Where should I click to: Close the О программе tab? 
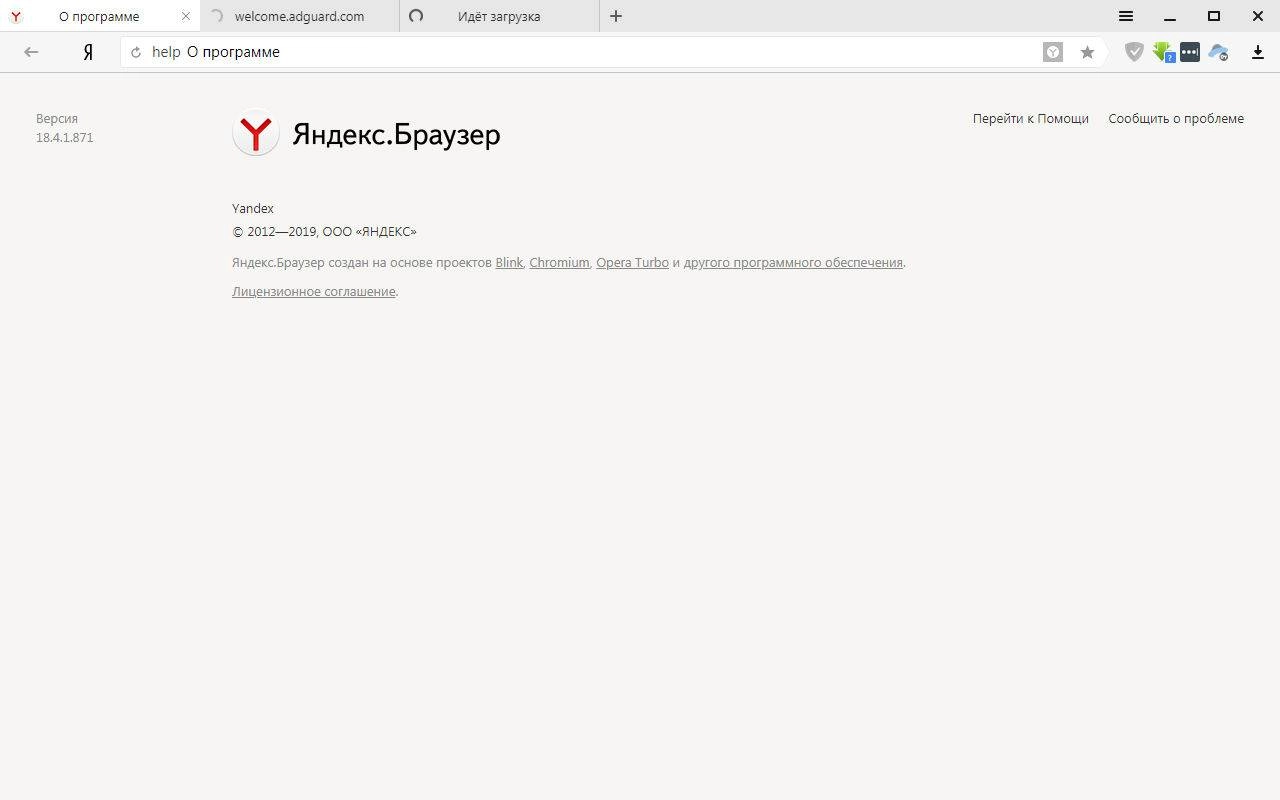[x=186, y=16]
